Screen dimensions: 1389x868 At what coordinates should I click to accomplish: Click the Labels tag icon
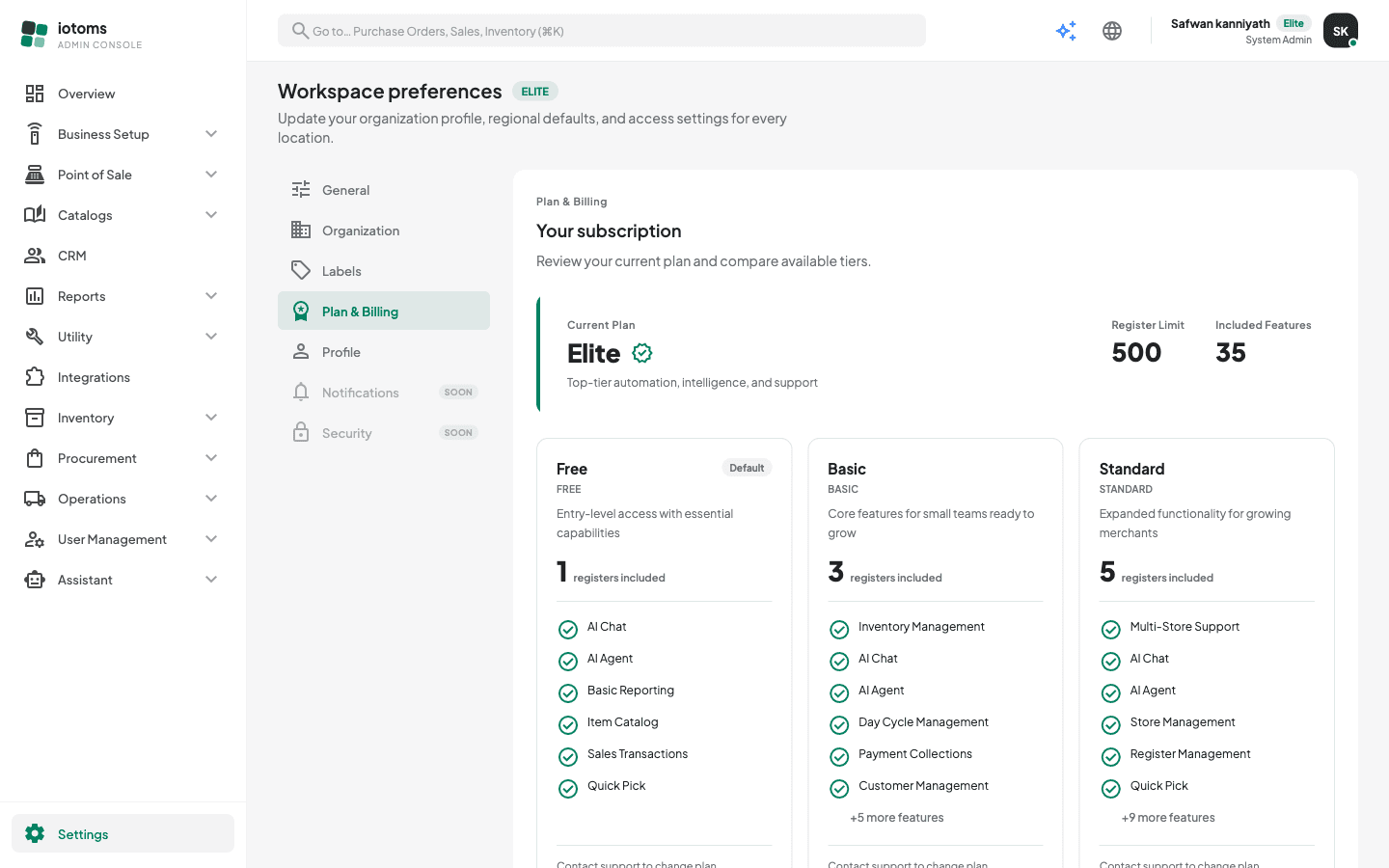301,271
